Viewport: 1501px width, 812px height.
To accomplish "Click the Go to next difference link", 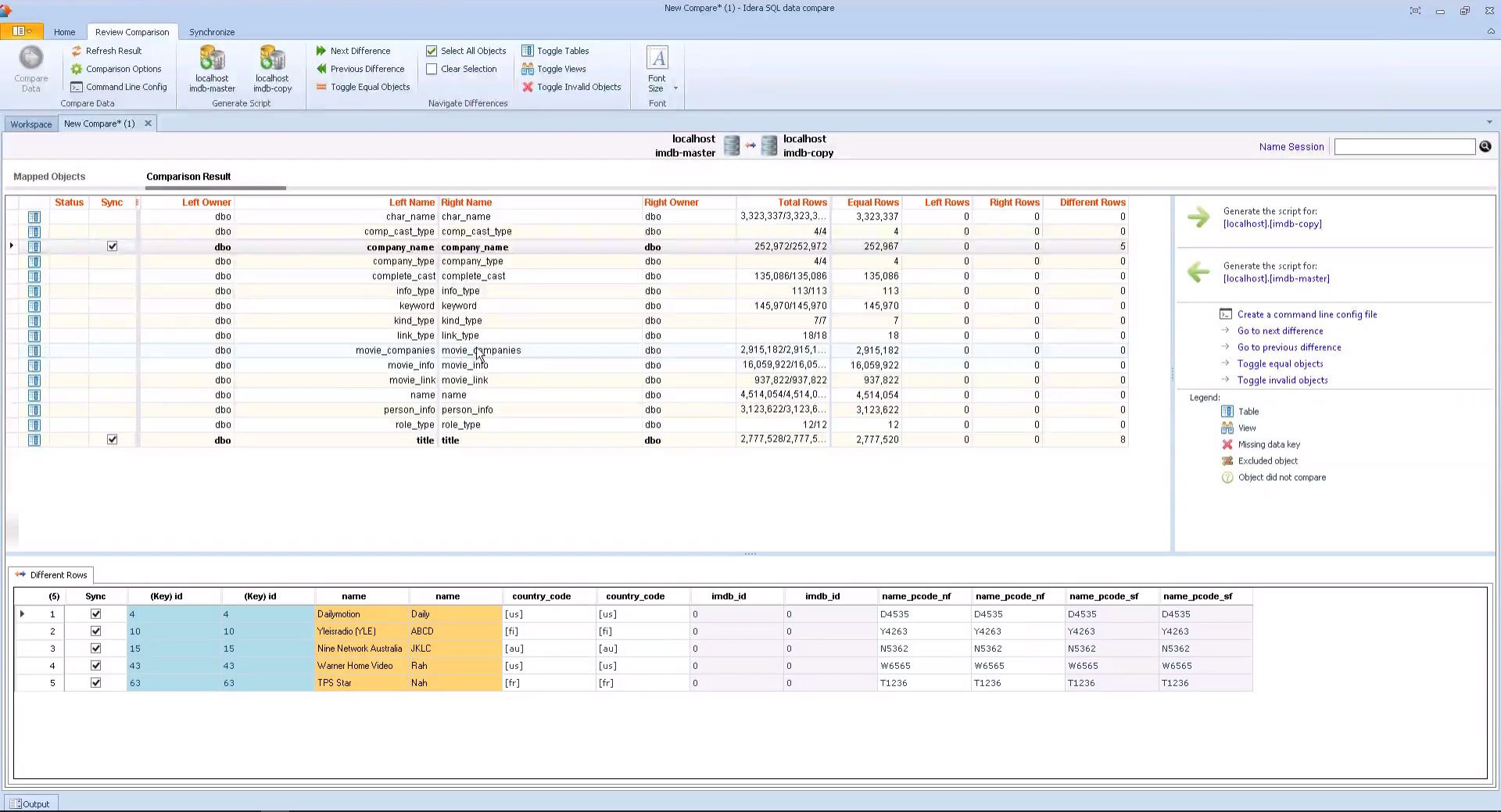I will coord(1280,331).
